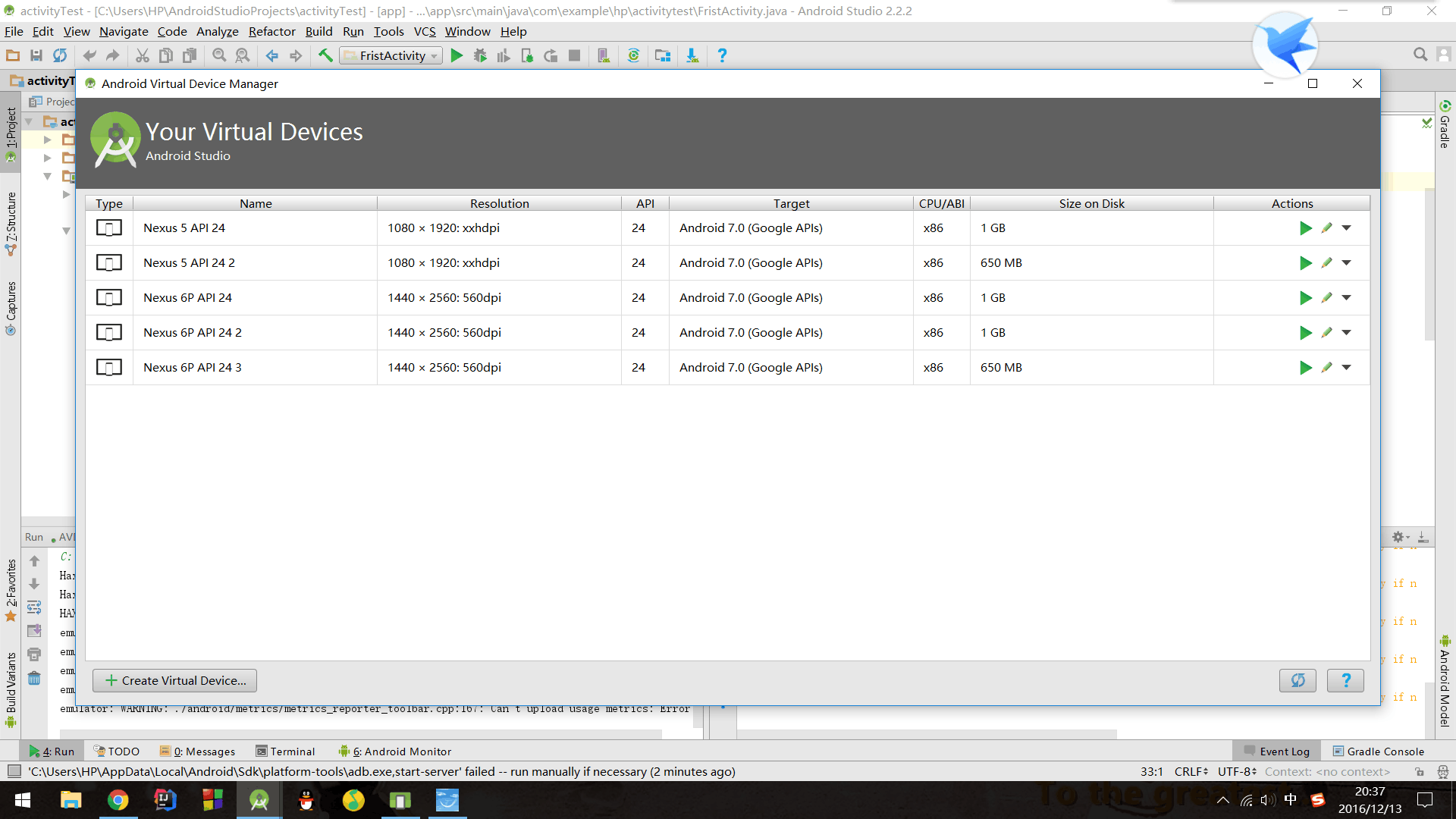Change UTF-8 file encoding in status bar
The image size is (1456, 819).
[x=1237, y=772]
